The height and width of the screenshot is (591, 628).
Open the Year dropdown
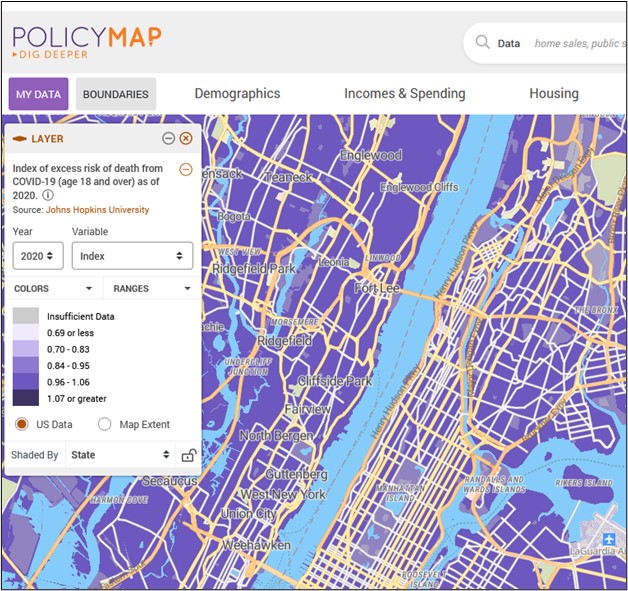coord(38,256)
